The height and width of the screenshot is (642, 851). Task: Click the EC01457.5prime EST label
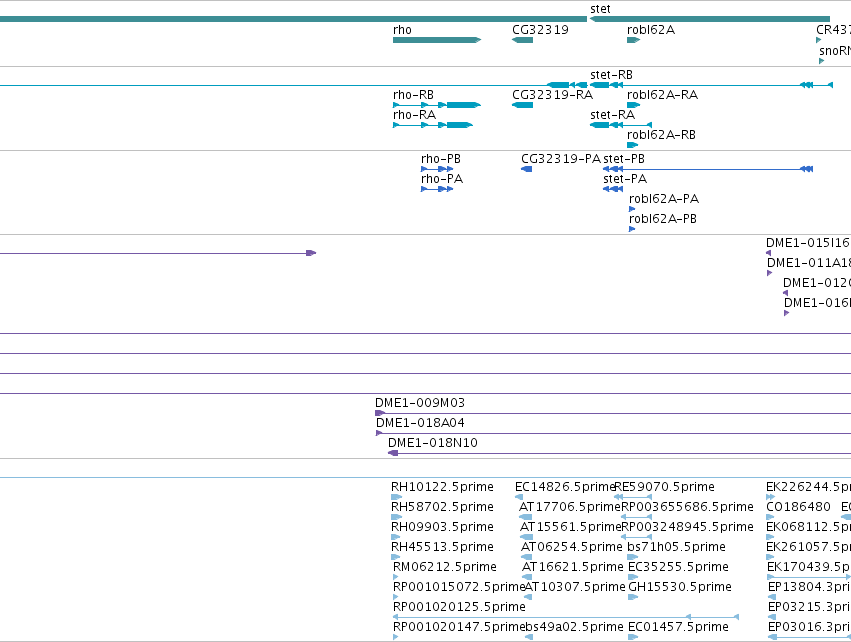click(678, 627)
